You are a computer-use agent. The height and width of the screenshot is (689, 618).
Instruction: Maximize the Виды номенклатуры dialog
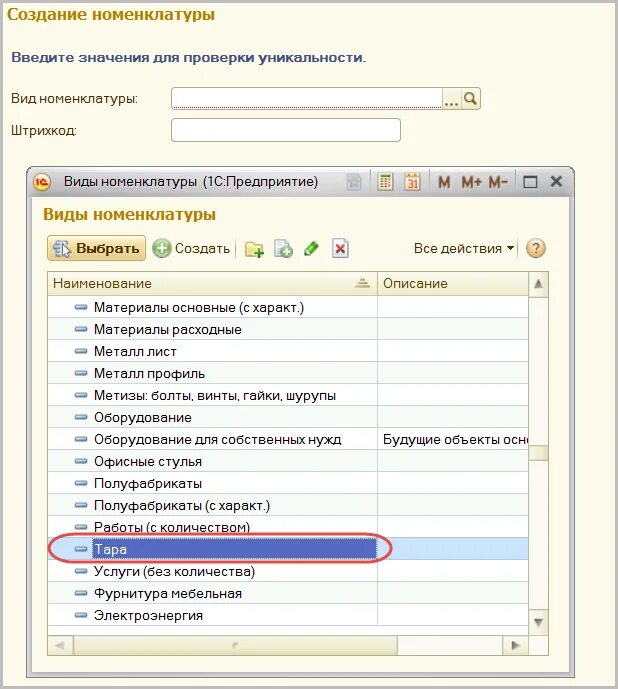coord(530,181)
